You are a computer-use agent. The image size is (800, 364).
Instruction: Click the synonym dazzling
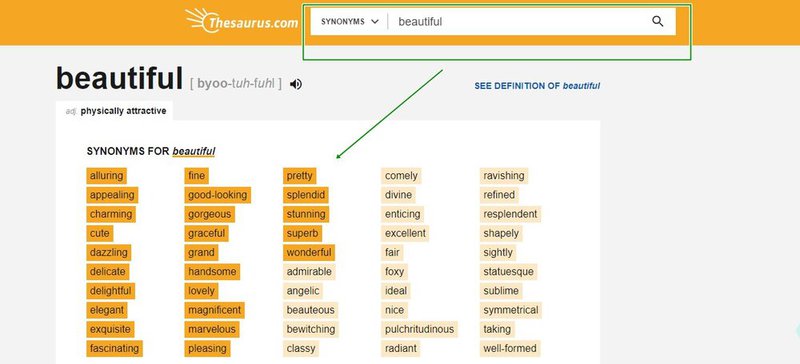pyautogui.click(x=109, y=253)
